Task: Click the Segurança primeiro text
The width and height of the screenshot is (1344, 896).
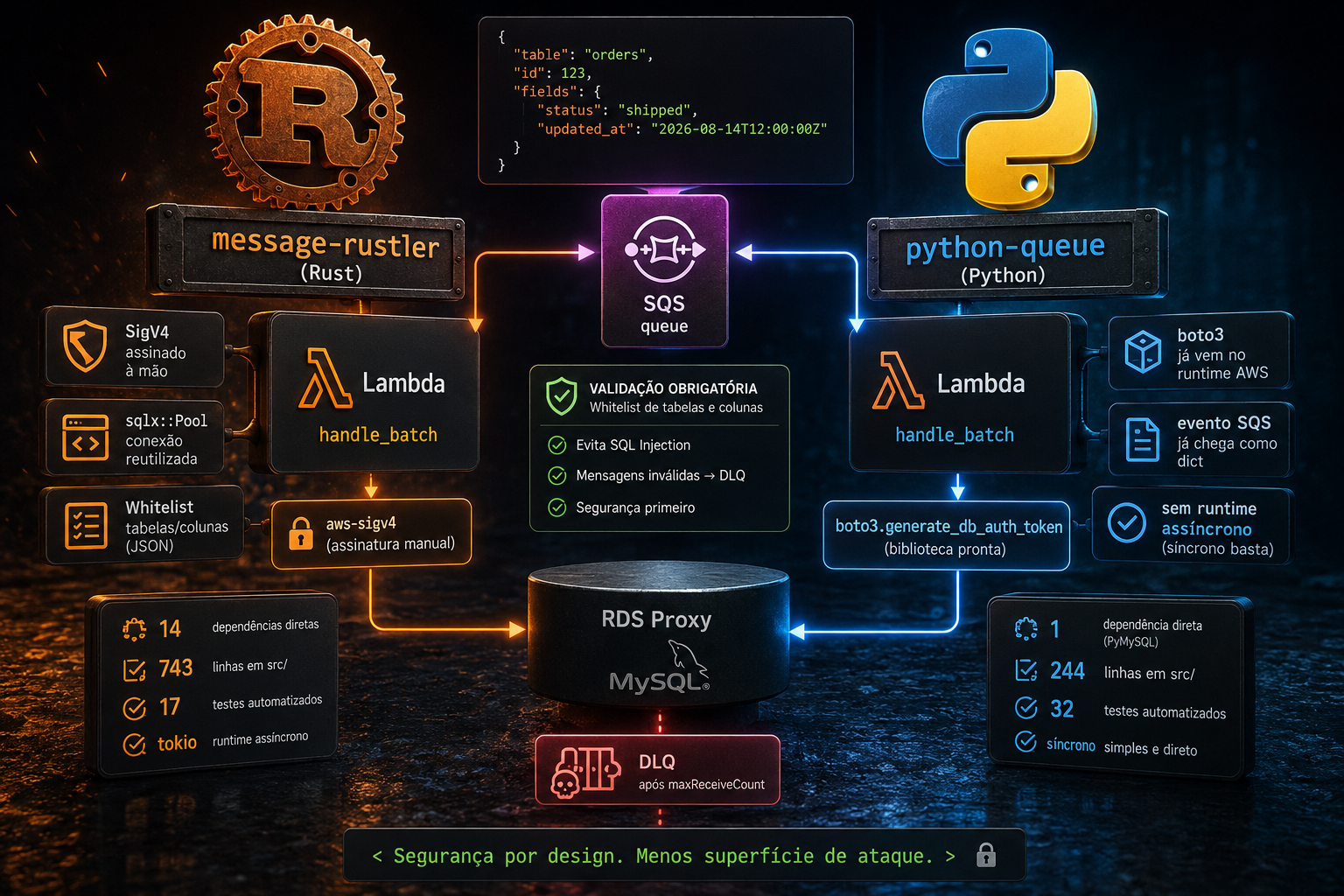Action: [x=635, y=507]
